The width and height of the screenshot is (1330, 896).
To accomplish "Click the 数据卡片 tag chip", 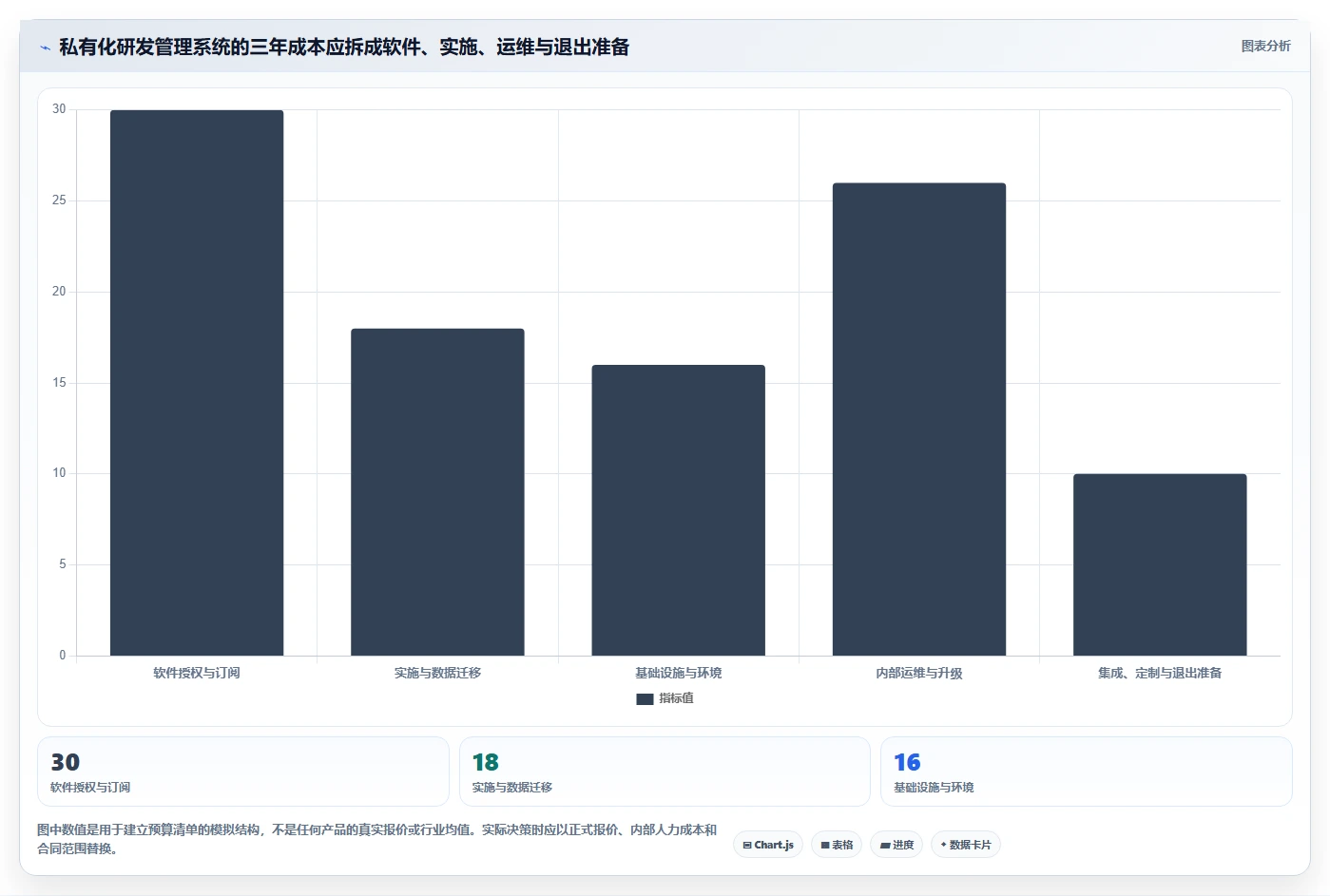I will pos(966,845).
